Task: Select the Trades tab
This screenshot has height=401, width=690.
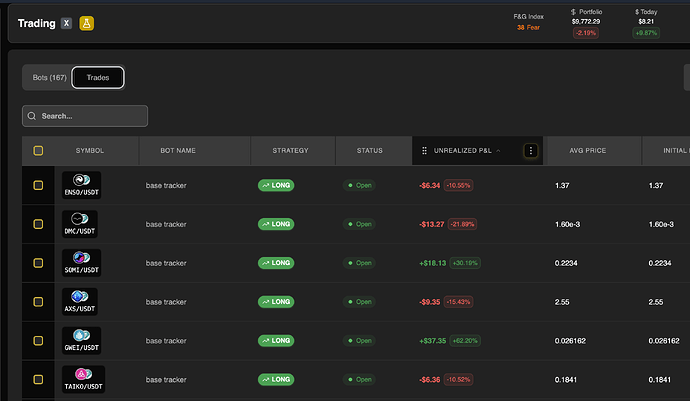Action: point(98,77)
